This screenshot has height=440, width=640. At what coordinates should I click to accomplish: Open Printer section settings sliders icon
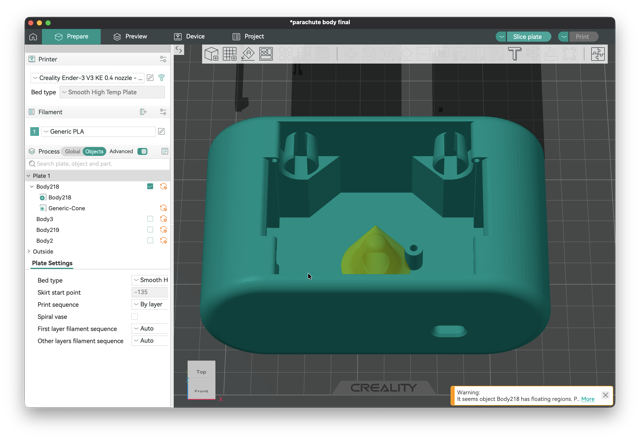(x=163, y=59)
